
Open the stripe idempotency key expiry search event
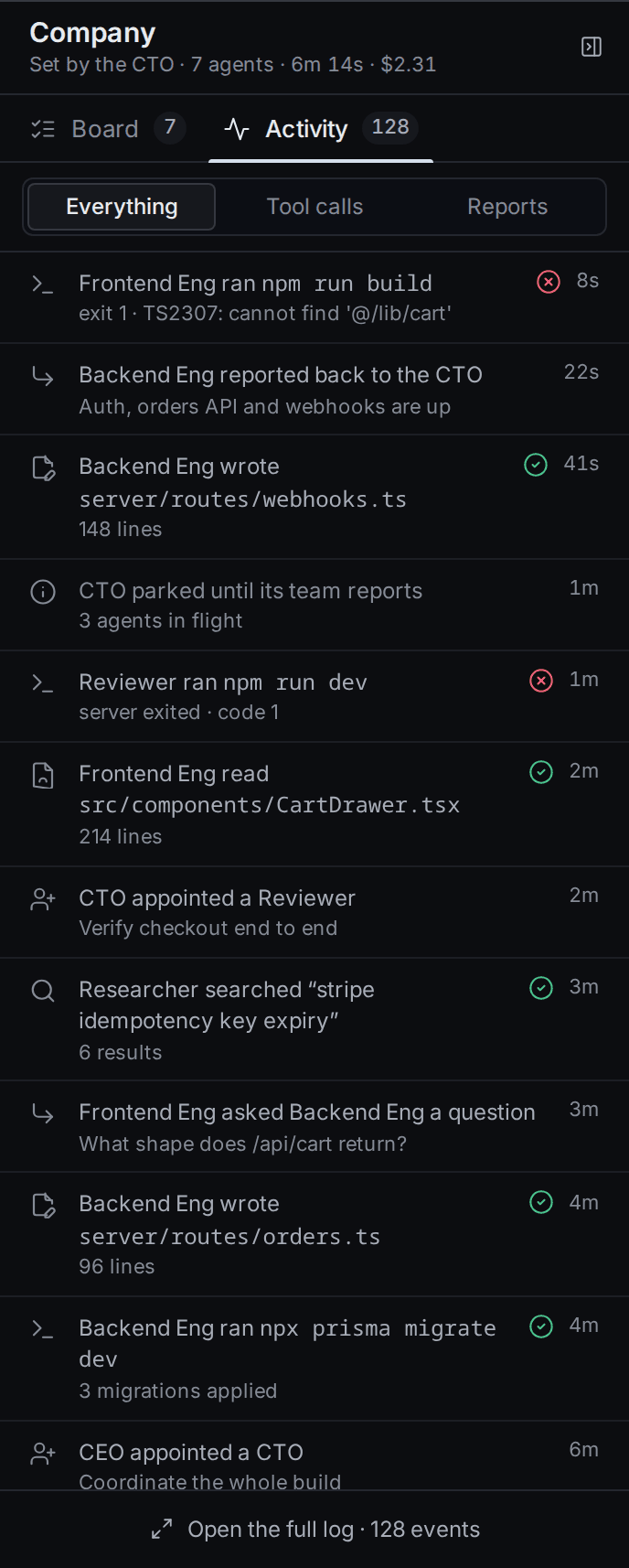point(314,1019)
